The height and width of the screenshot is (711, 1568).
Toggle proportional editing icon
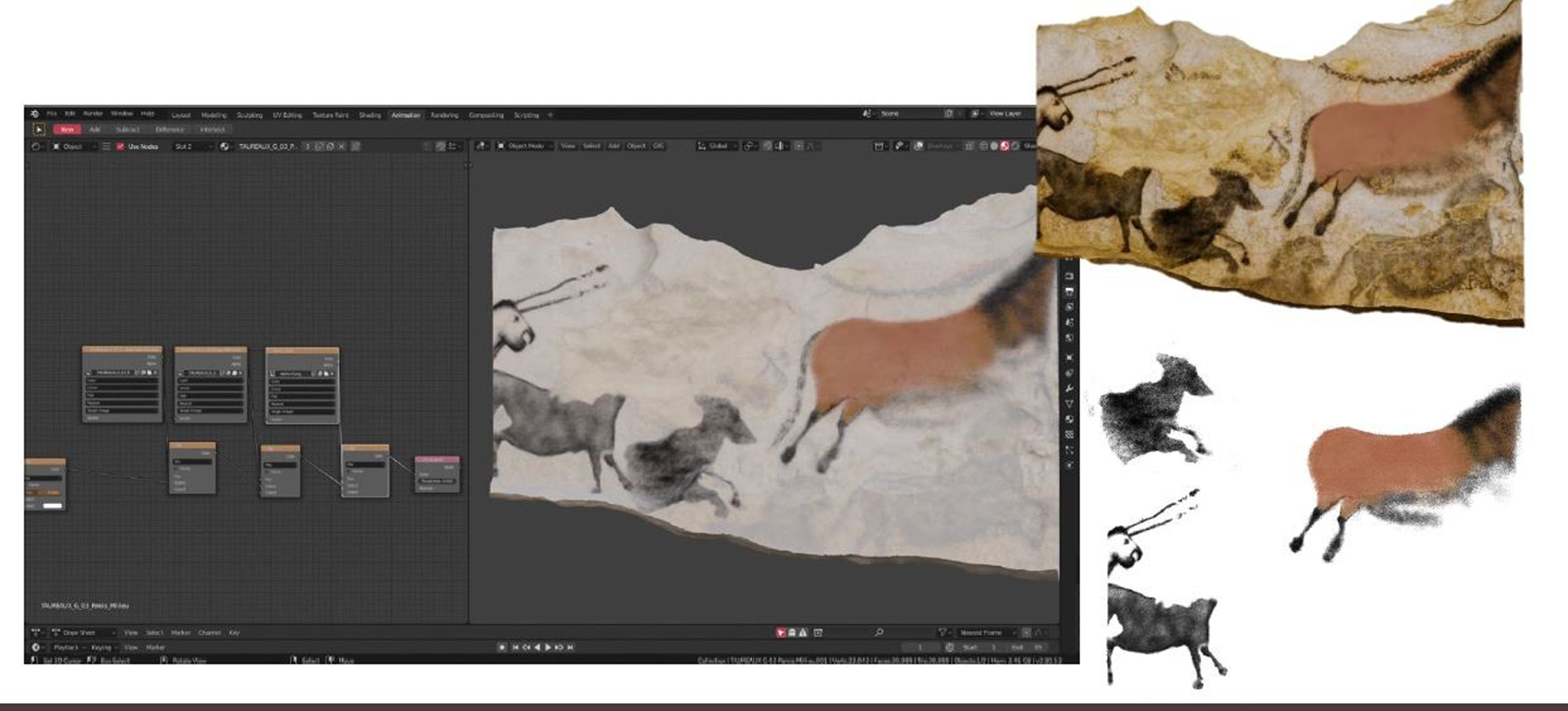[x=799, y=146]
